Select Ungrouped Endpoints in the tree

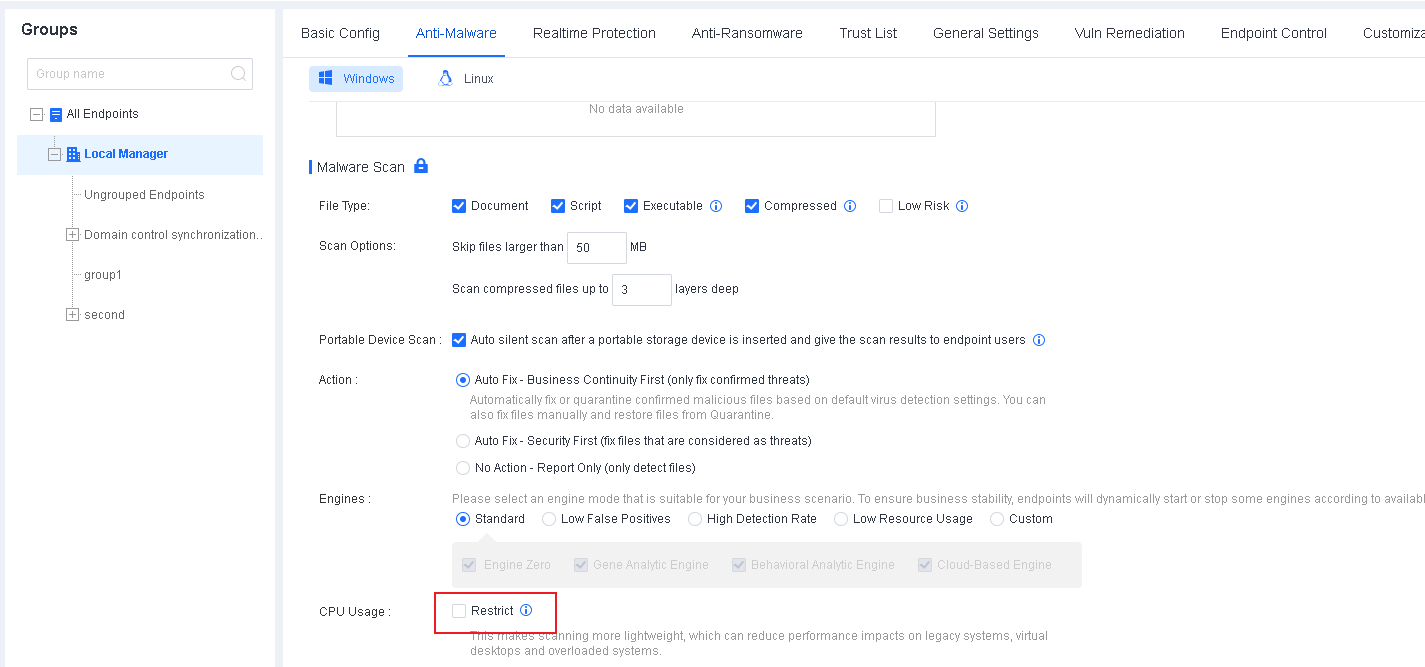[144, 195]
